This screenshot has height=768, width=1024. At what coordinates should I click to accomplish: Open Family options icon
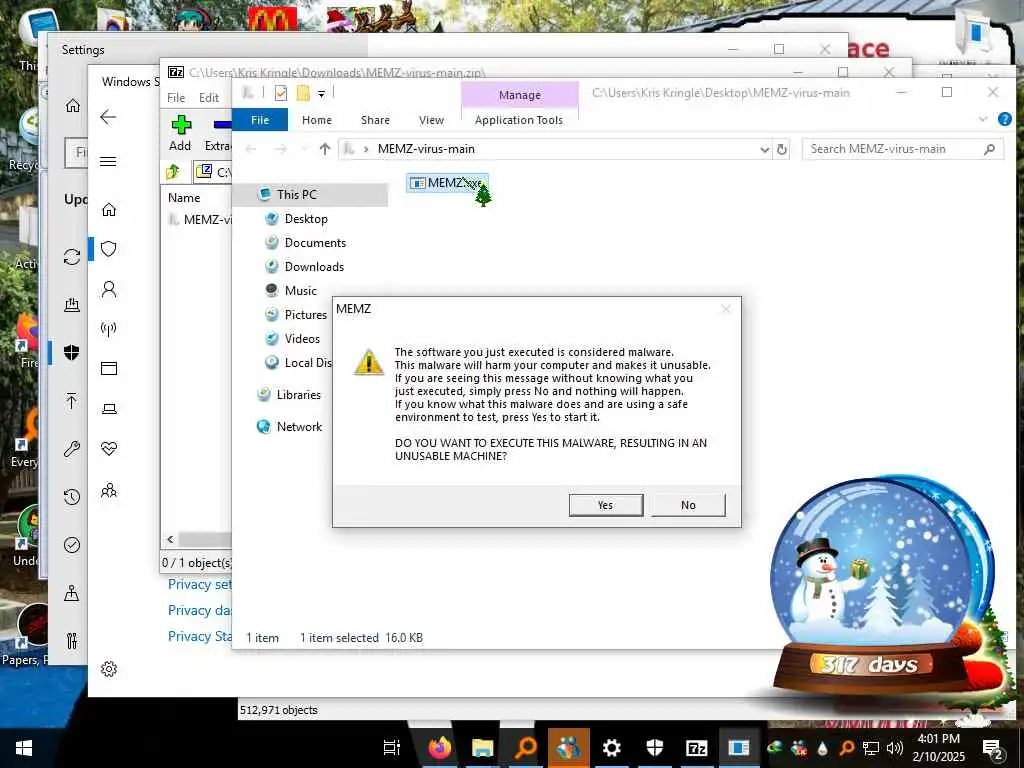tap(109, 490)
